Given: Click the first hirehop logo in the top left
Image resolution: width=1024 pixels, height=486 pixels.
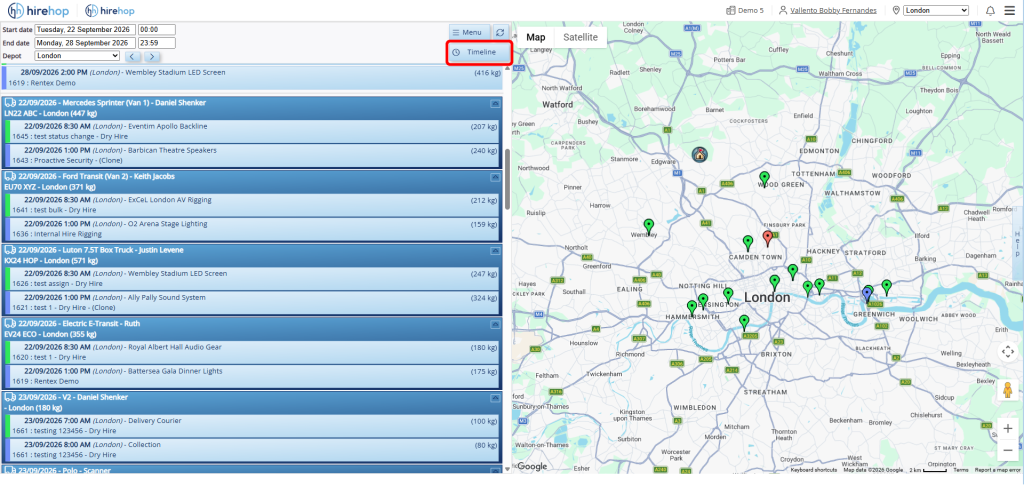Looking at the screenshot, I should 38,10.
